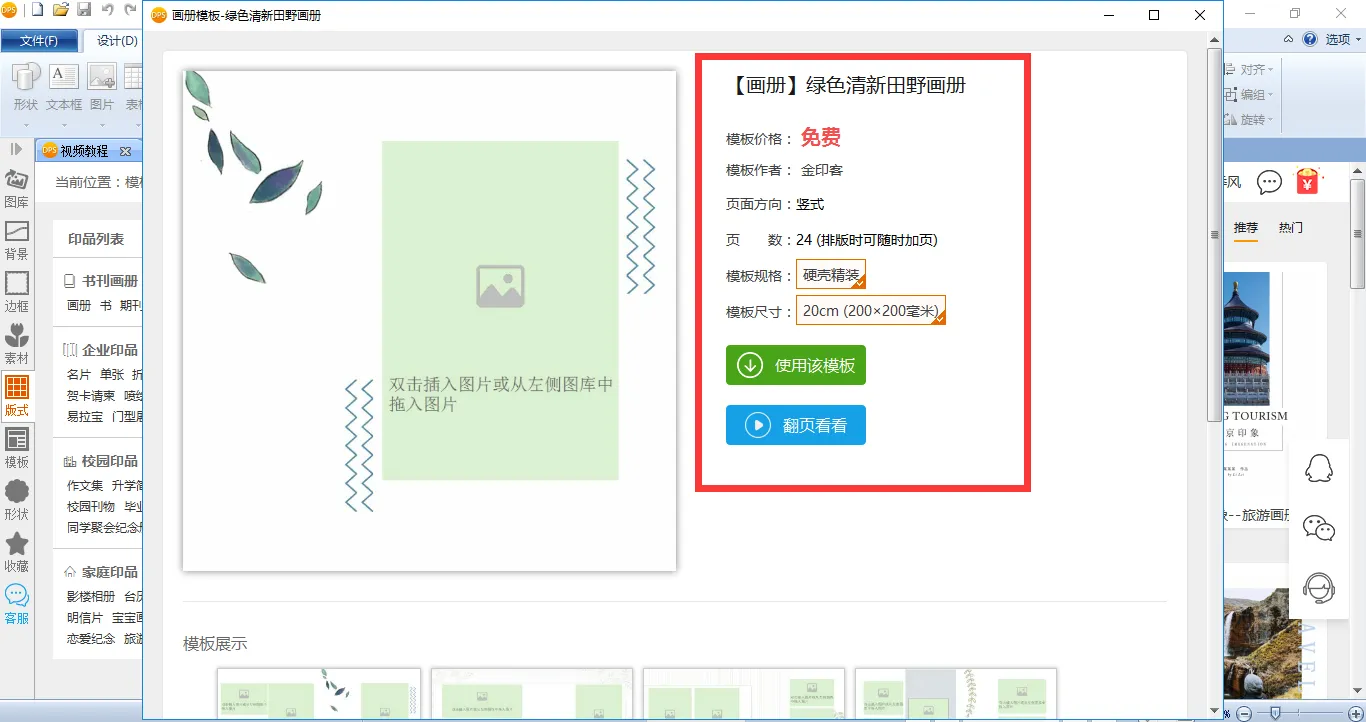Viewport: 1366px width, 722px height.
Task: Open the 模板 templates panel in the sidebar
Action: pos(17,448)
